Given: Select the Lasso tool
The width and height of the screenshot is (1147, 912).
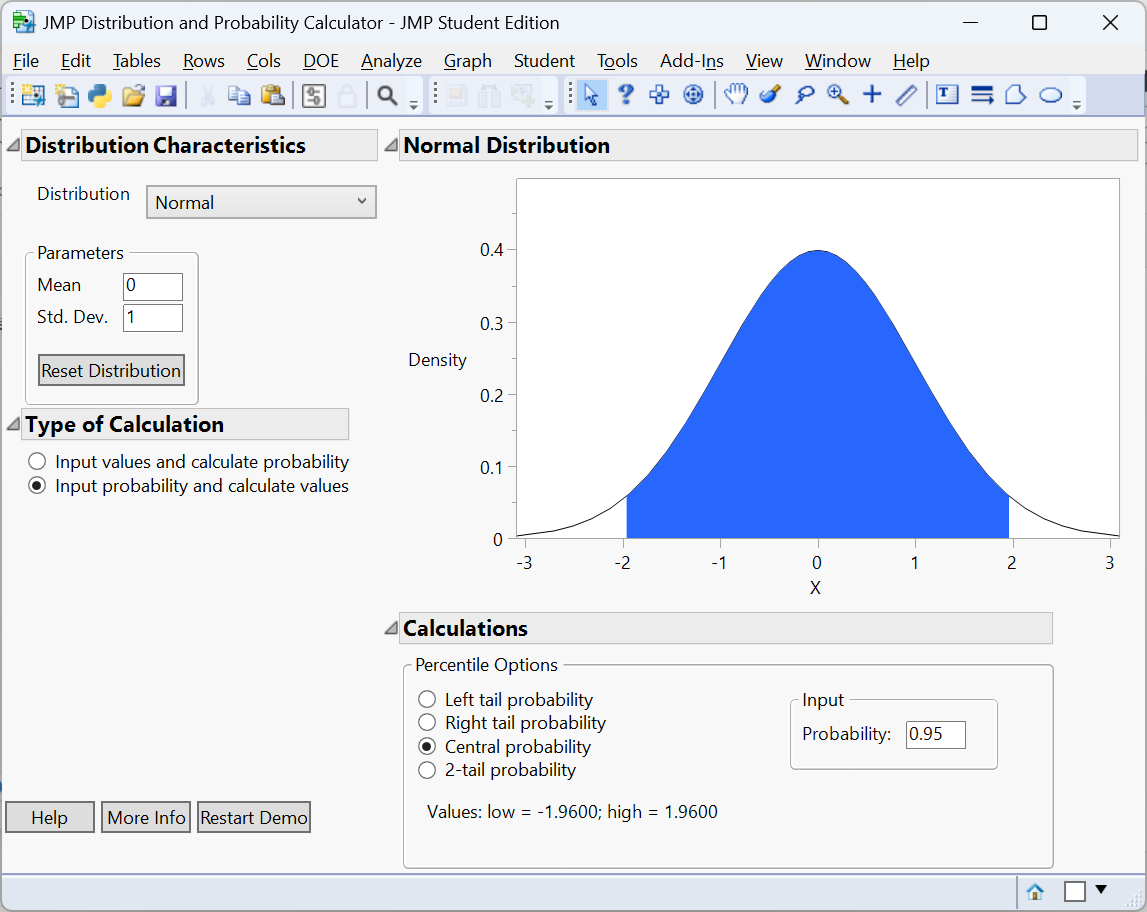Looking at the screenshot, I should tap(804, 95).
